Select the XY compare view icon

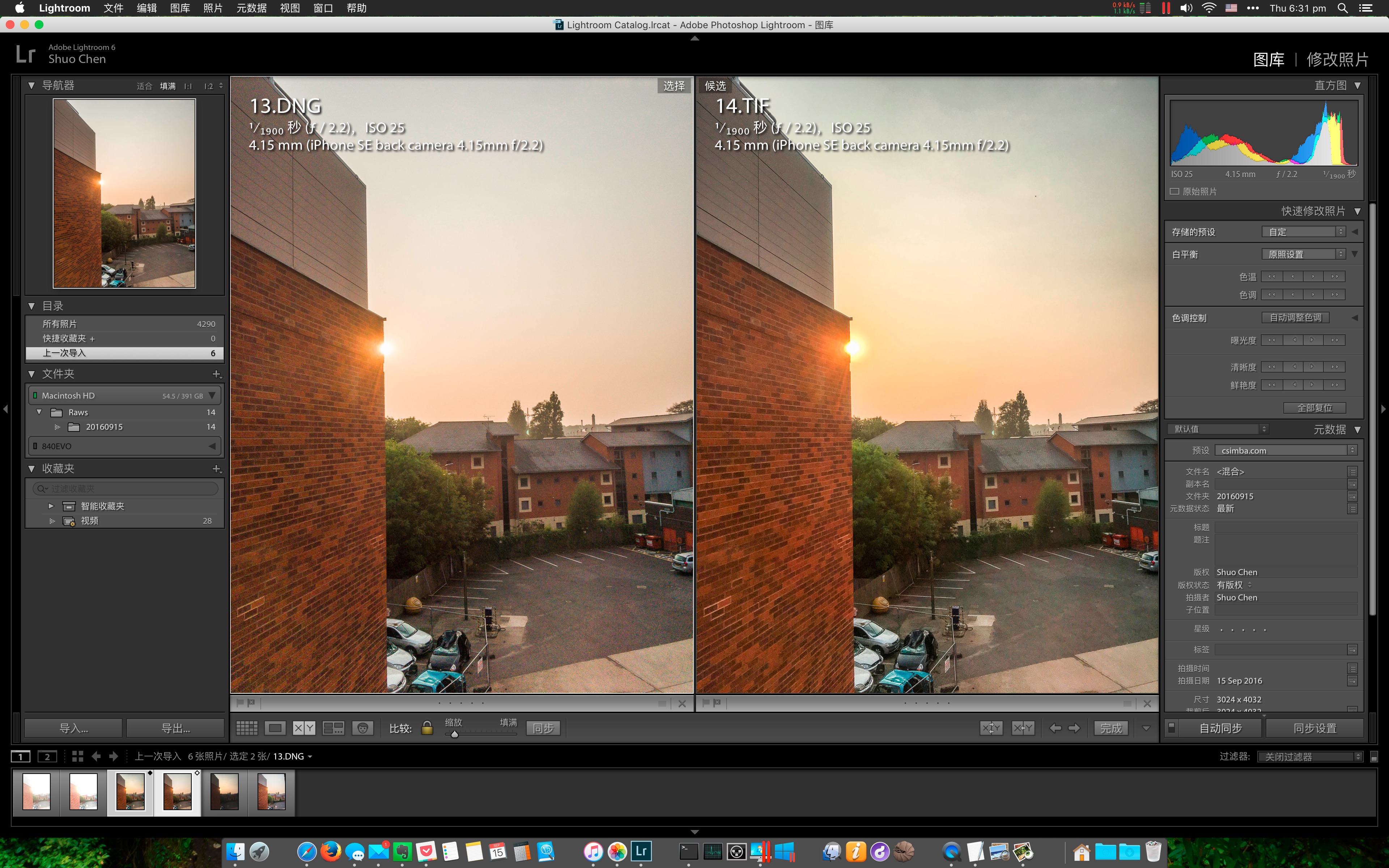303,728
